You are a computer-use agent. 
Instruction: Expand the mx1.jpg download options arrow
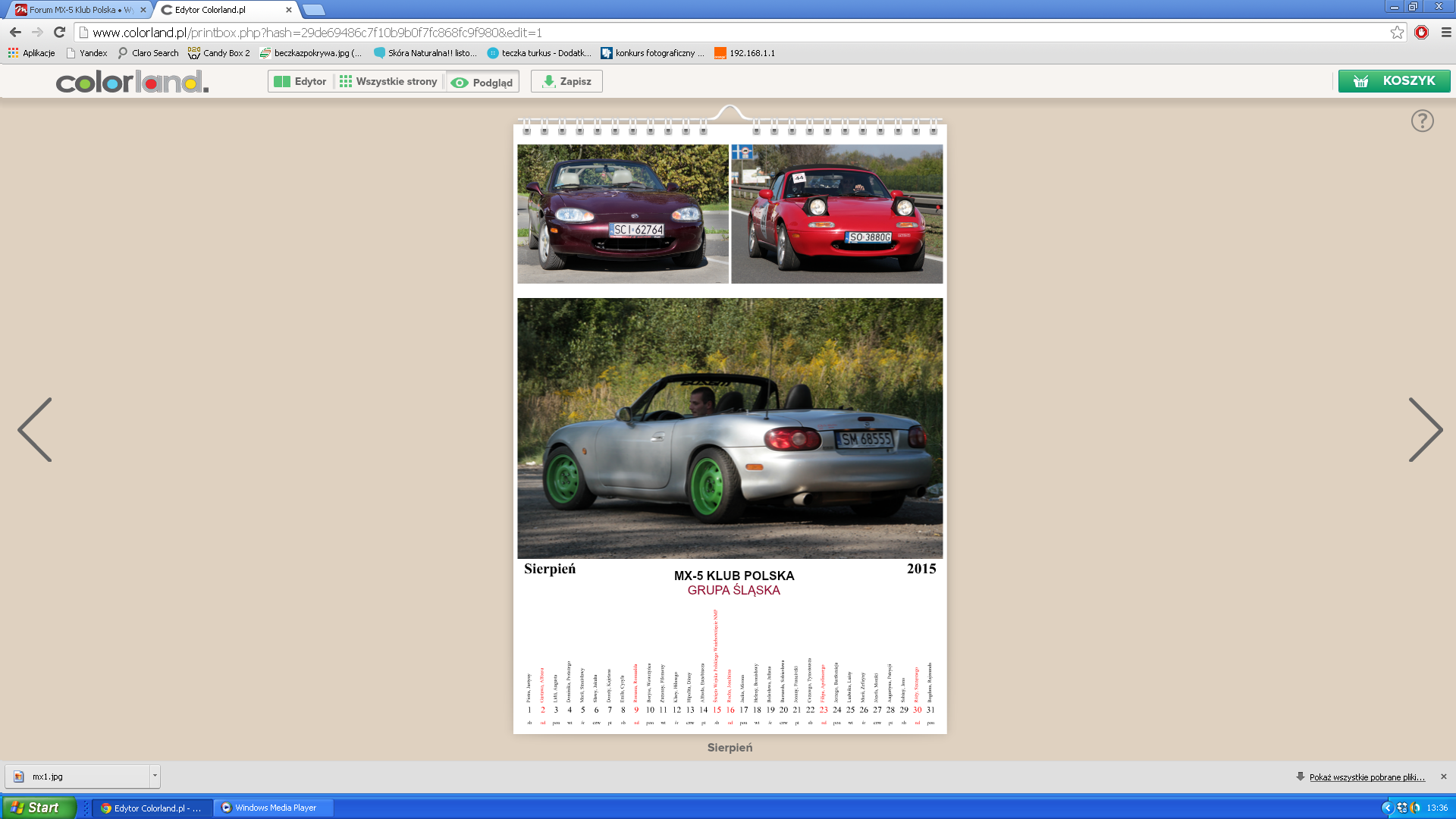coord(155,777)
